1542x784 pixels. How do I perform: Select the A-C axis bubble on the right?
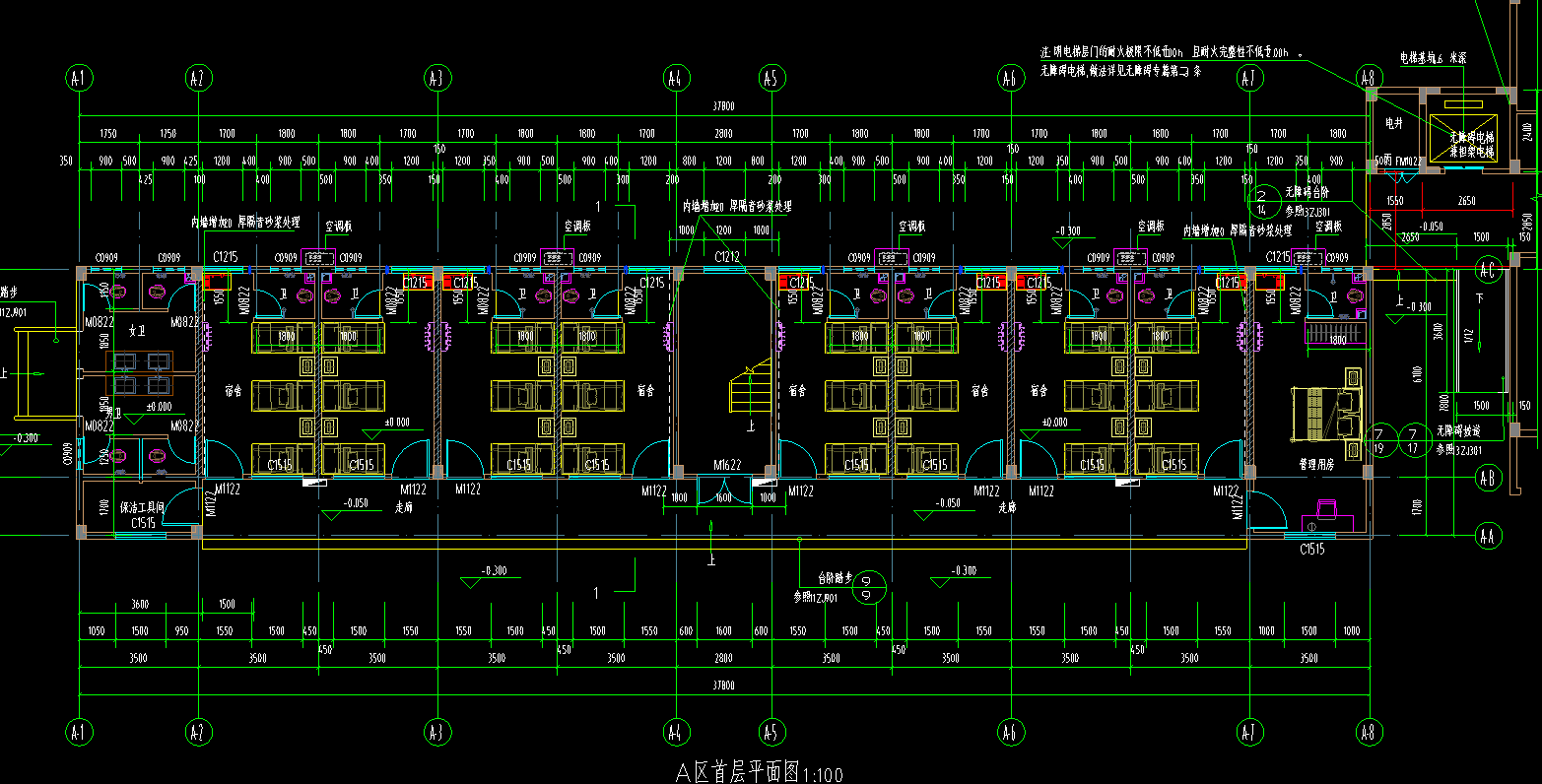1488,269
